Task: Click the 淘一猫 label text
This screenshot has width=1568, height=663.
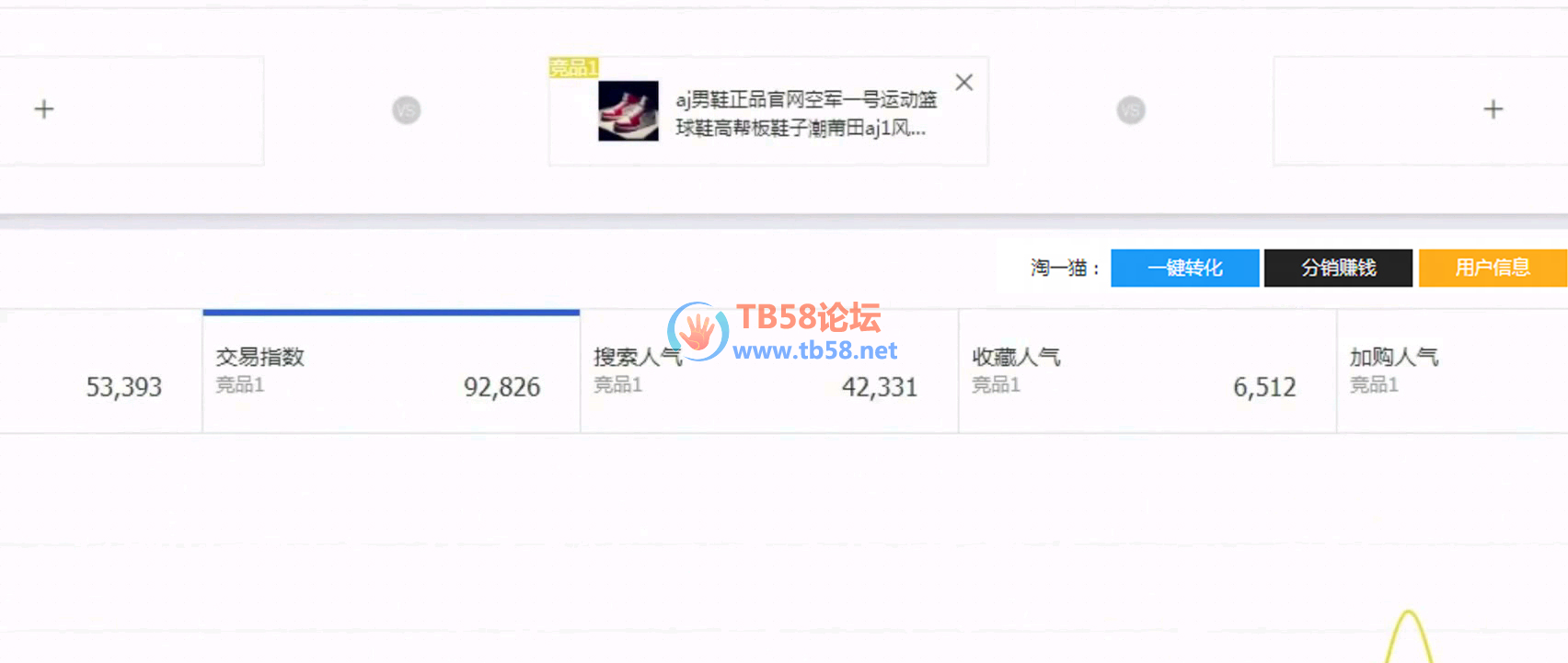Action: (x=1065, y=268)
